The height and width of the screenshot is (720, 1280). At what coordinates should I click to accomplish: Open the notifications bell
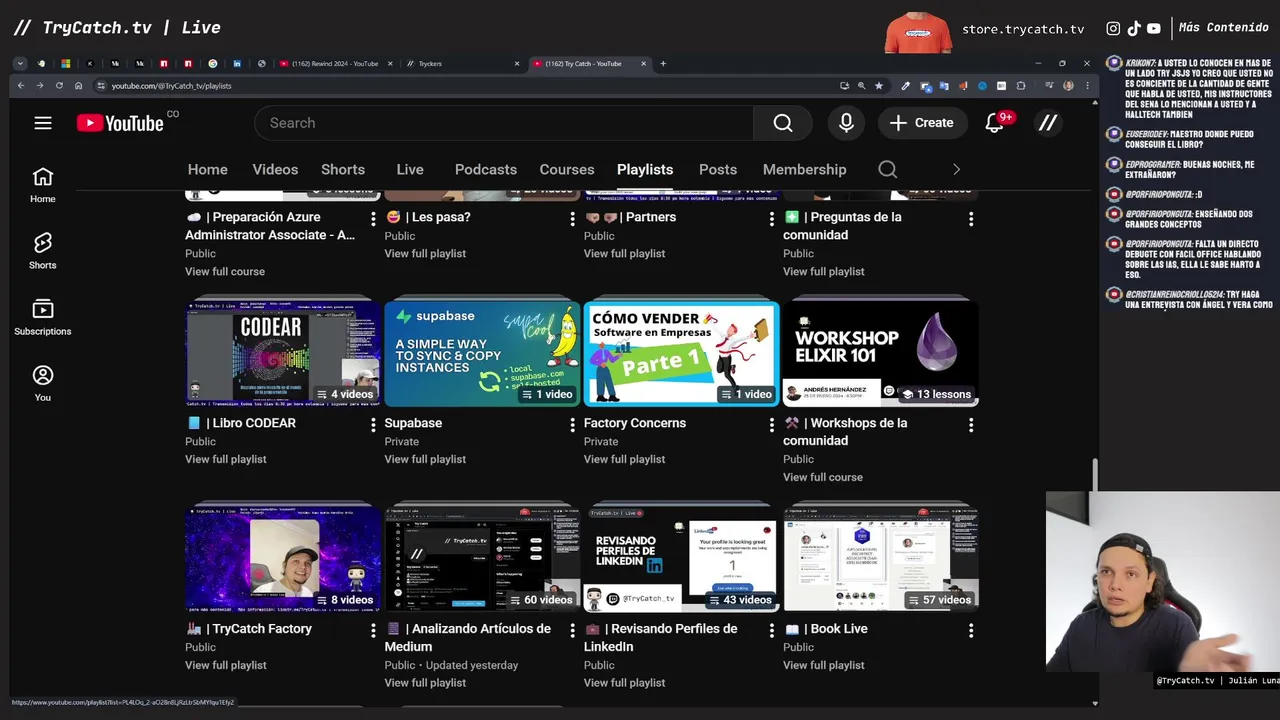[x=994, y=123]
